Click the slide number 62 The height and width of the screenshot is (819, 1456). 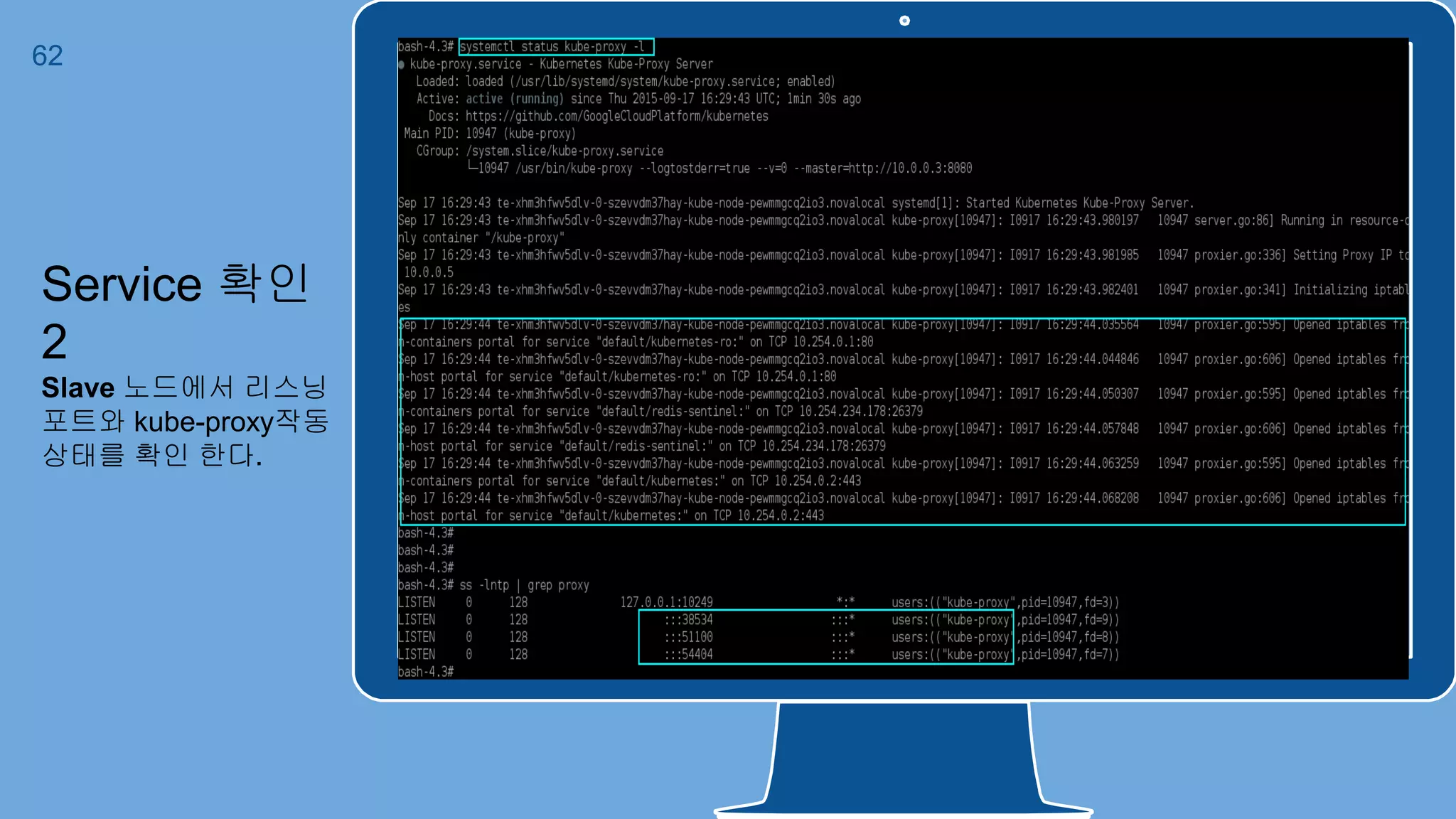[x=48, y=56]
